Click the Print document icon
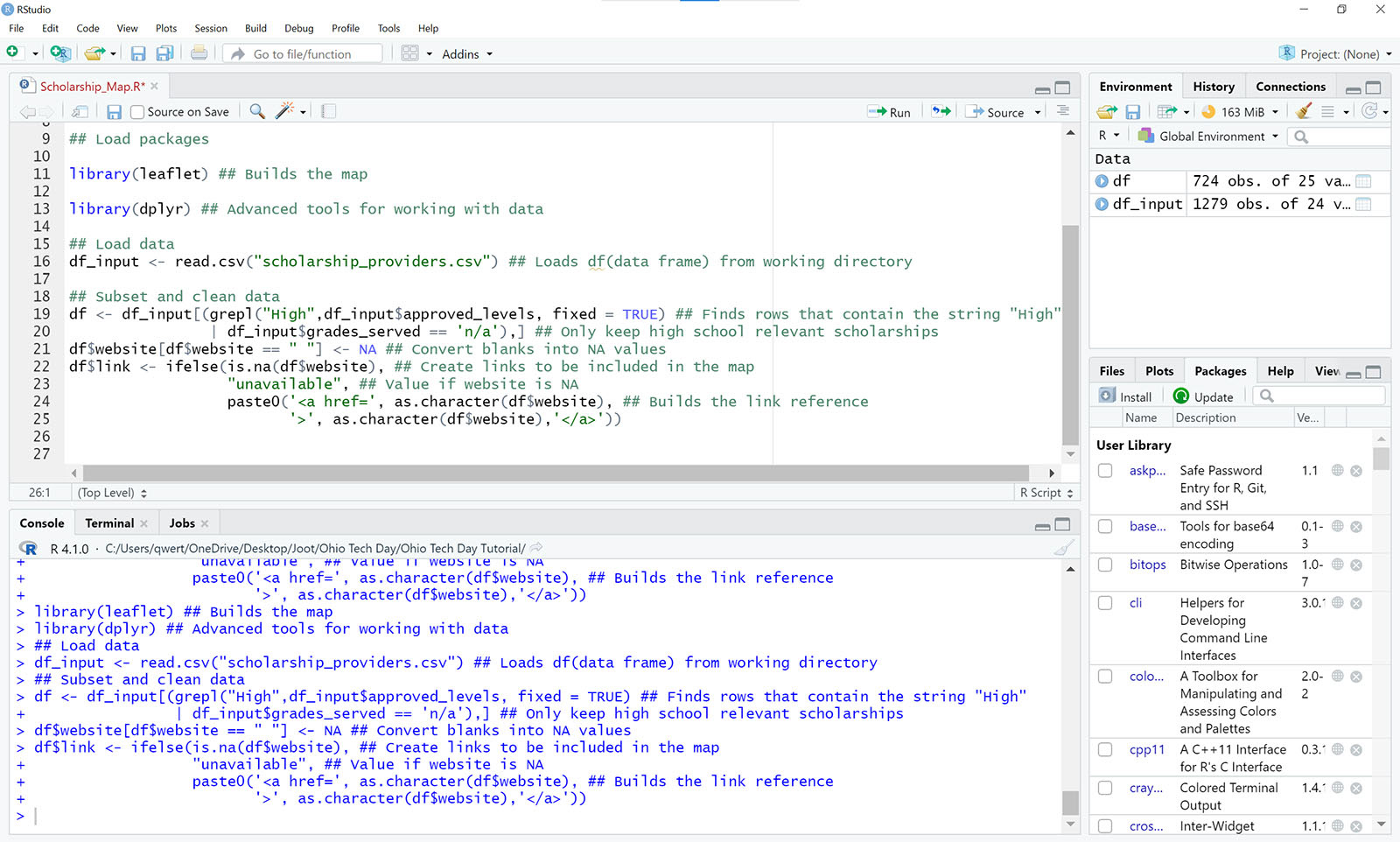Image resolution: width=1400 pixels, height=842 pixels. [199, 53]
